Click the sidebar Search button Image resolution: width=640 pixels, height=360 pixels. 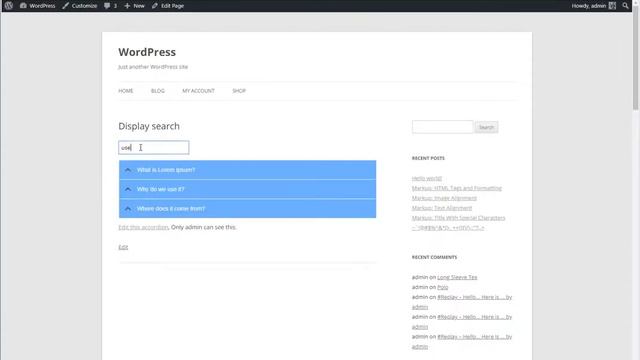[486, 127]
